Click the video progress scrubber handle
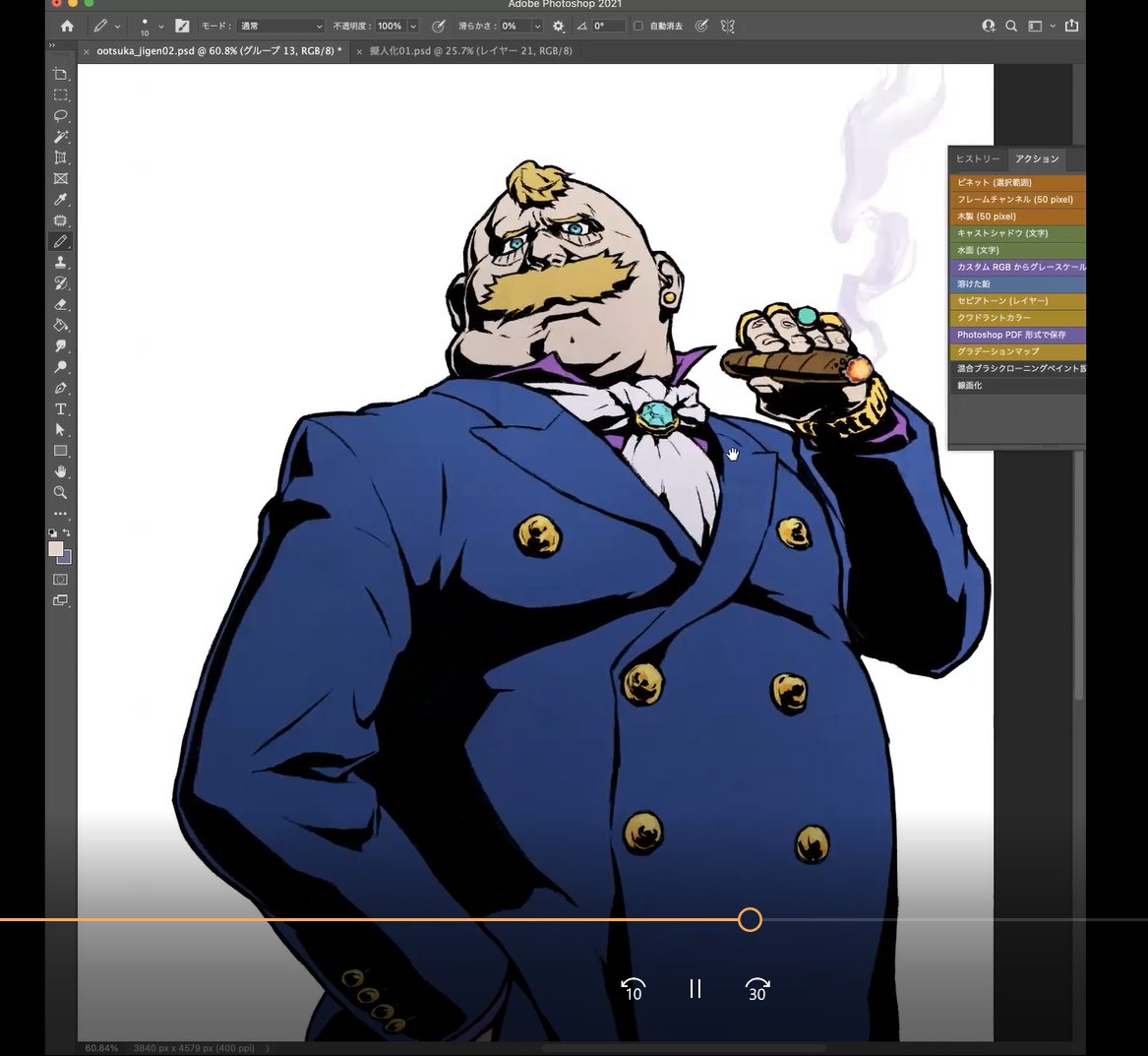This screenshot has width=1148, height=1056. point(750,920)
